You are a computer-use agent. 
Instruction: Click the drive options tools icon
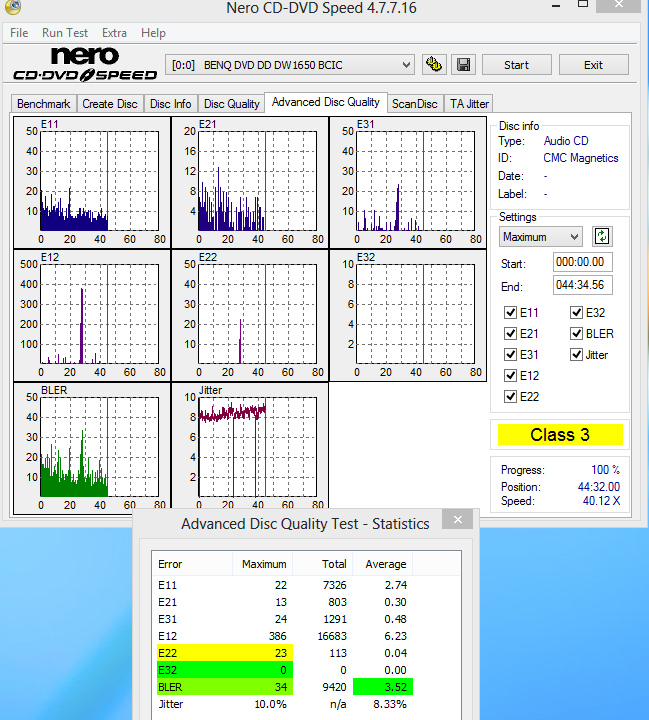[x=434, y=65]
